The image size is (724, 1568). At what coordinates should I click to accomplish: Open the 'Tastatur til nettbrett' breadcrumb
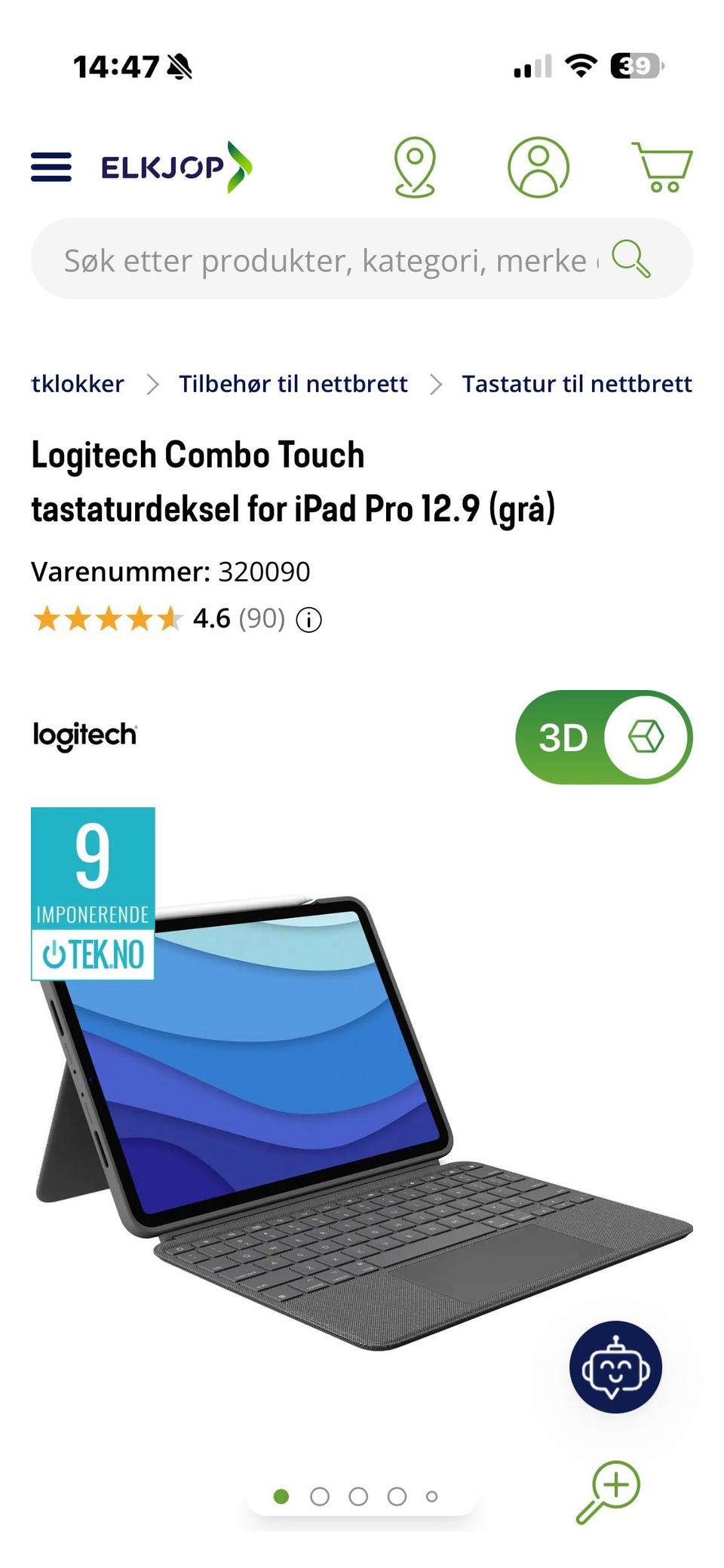pos(577,384)
